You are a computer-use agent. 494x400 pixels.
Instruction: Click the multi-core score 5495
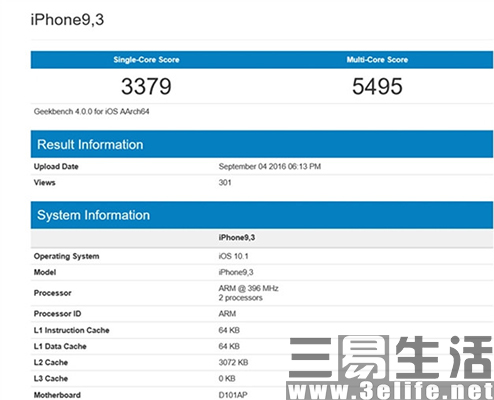pyautogui.click(x=377, y=86)
